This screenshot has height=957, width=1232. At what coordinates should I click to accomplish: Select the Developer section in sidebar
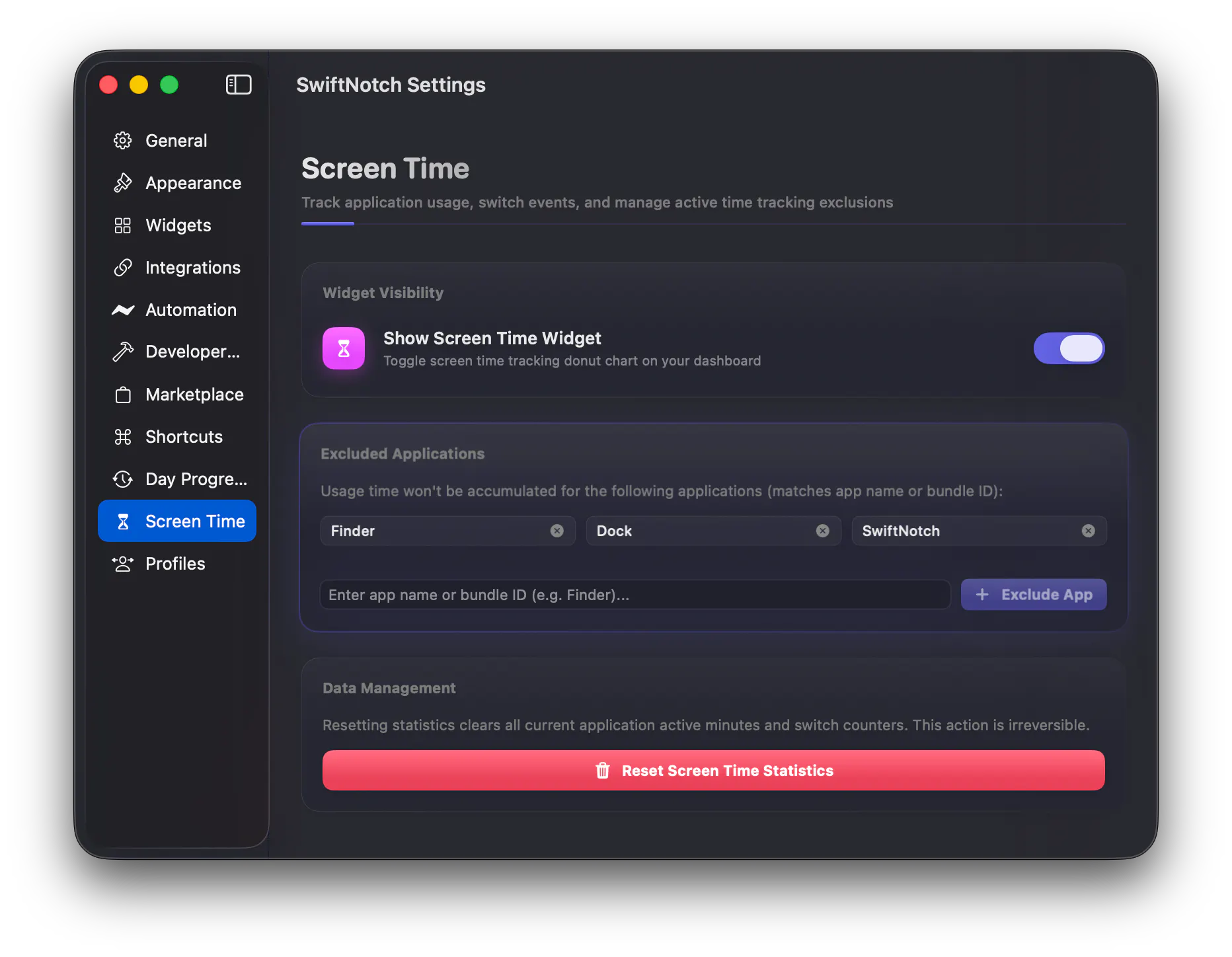177,352
